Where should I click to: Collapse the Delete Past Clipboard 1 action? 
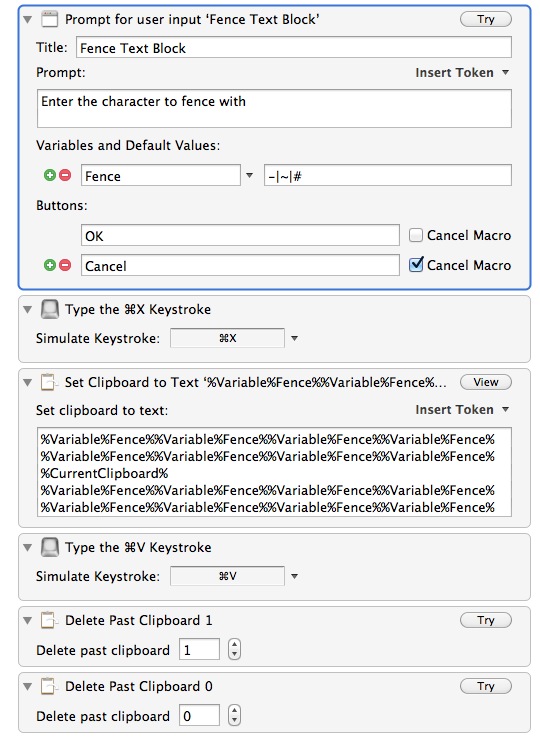(x=27, y=620)
